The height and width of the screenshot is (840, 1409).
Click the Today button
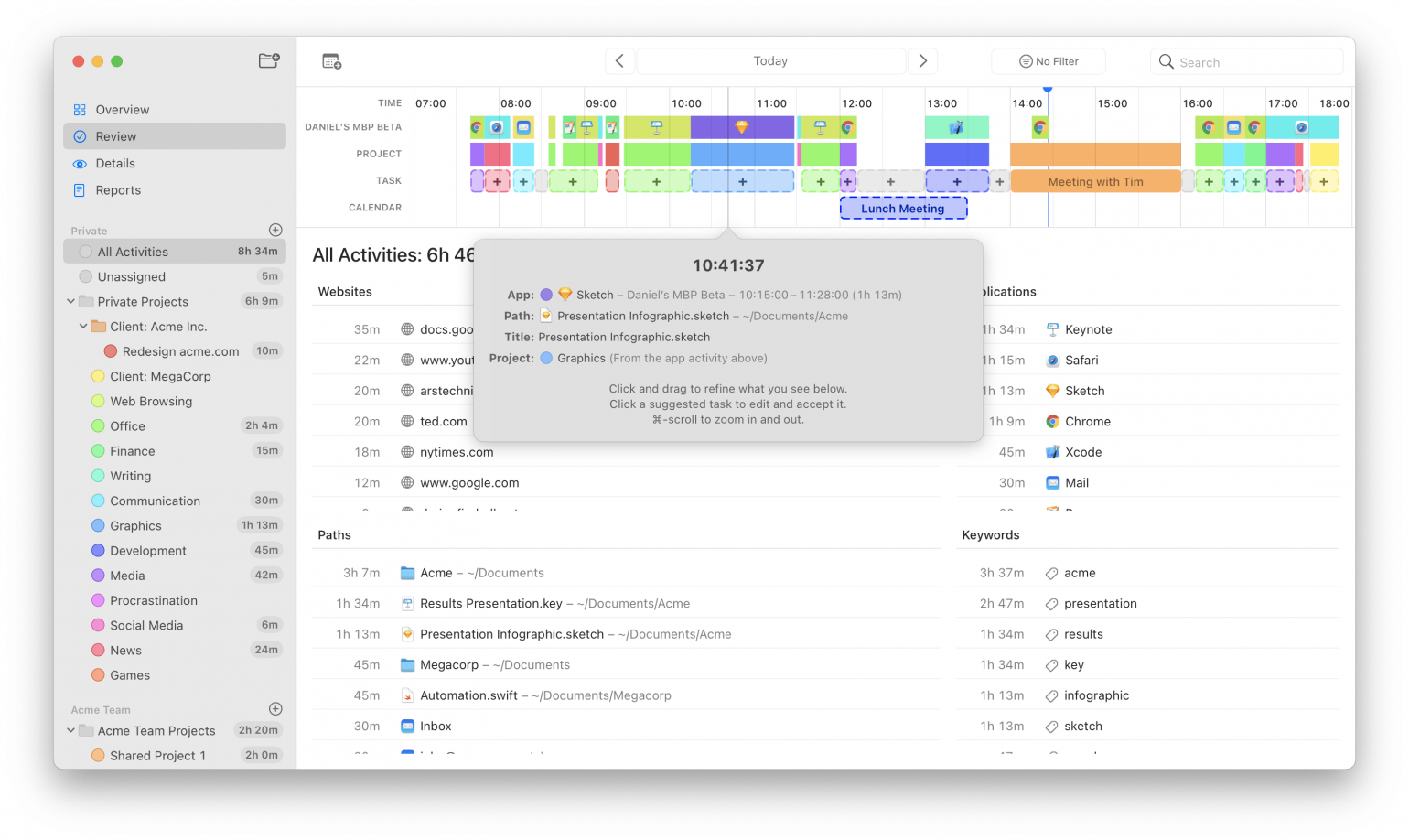pos(771,60)
